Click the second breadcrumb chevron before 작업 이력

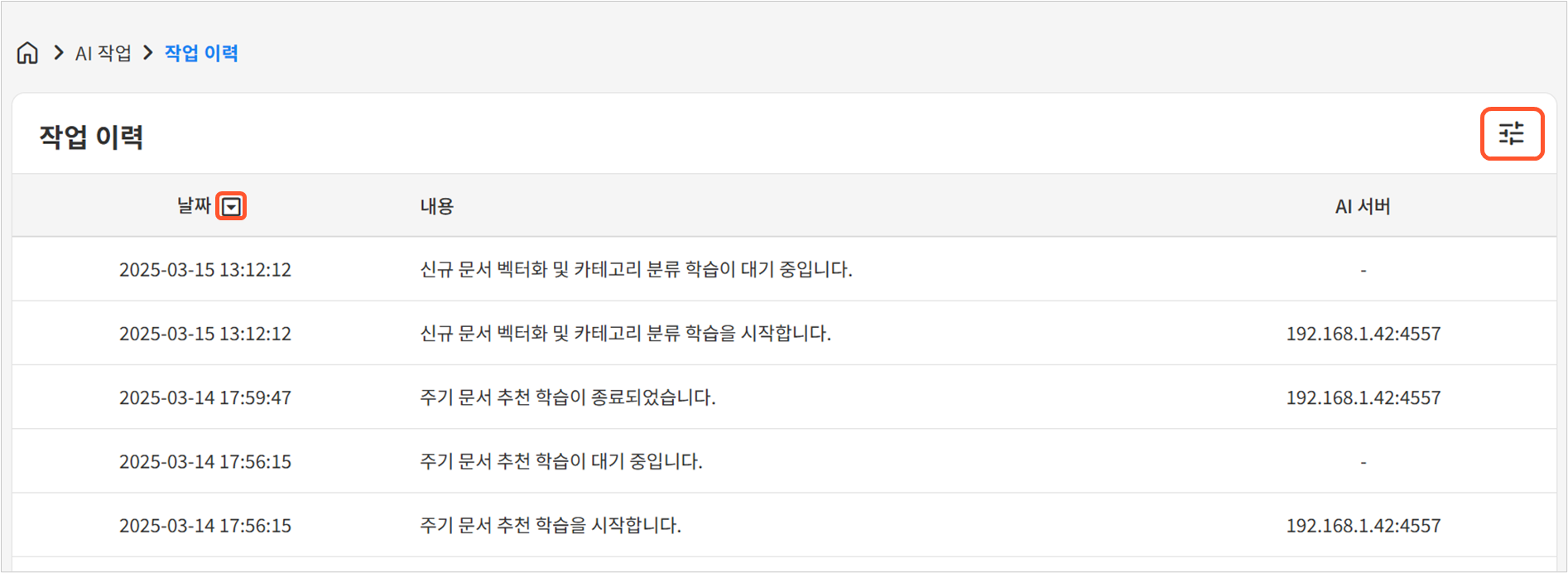click(x=148, y=53)
